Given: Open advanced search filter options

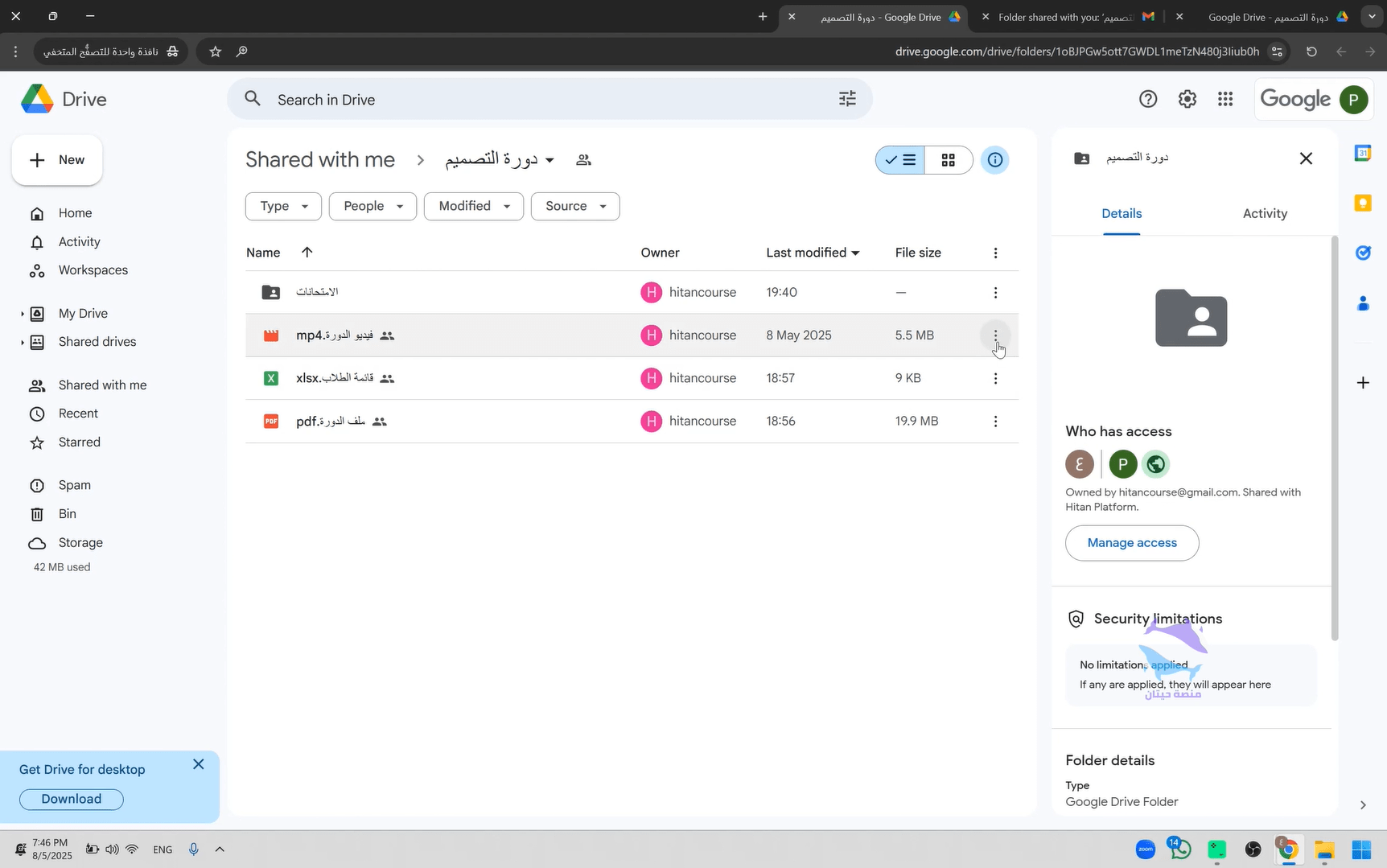Looking at the screenshot, I should 847,99.
